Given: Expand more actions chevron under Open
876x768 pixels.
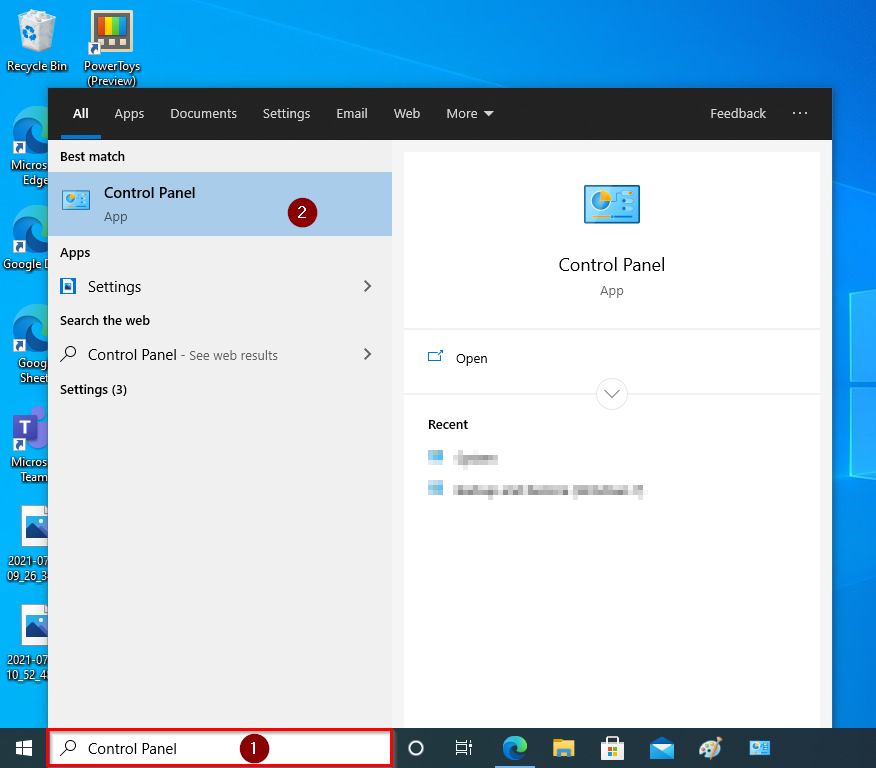Looking at the screenshot, I should click(611, 393).
